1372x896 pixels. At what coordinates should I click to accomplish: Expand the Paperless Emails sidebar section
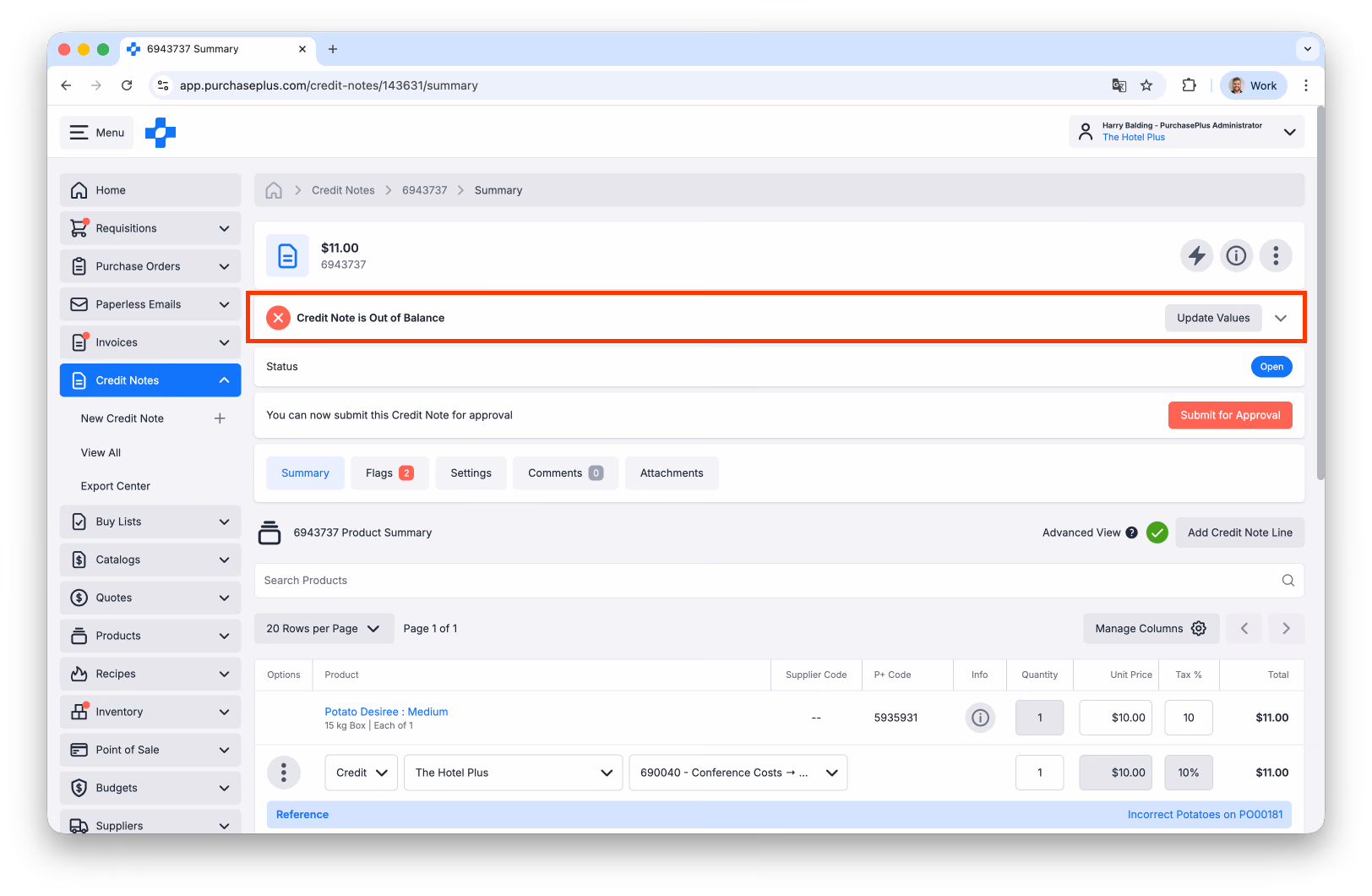pos(150,304)
